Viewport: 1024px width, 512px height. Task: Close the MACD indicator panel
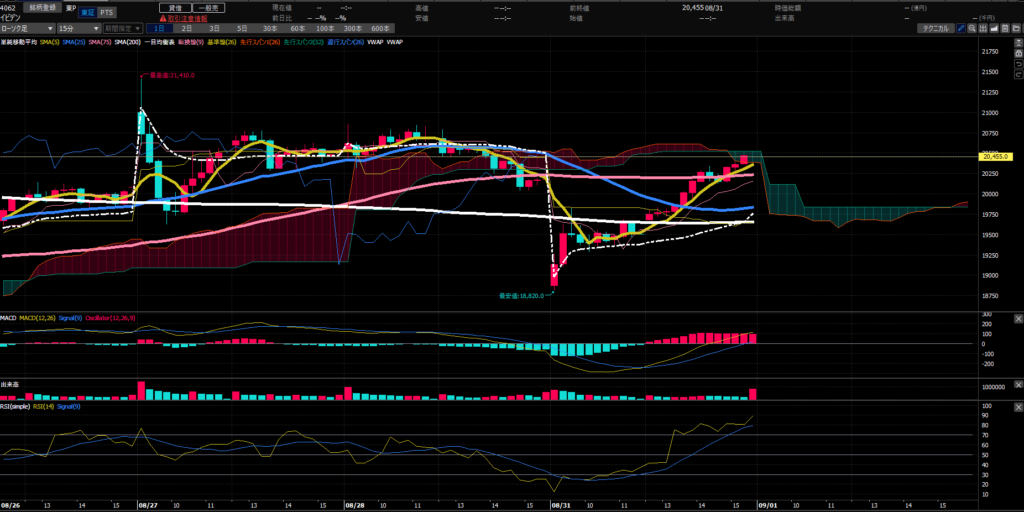click(1018, 319)
